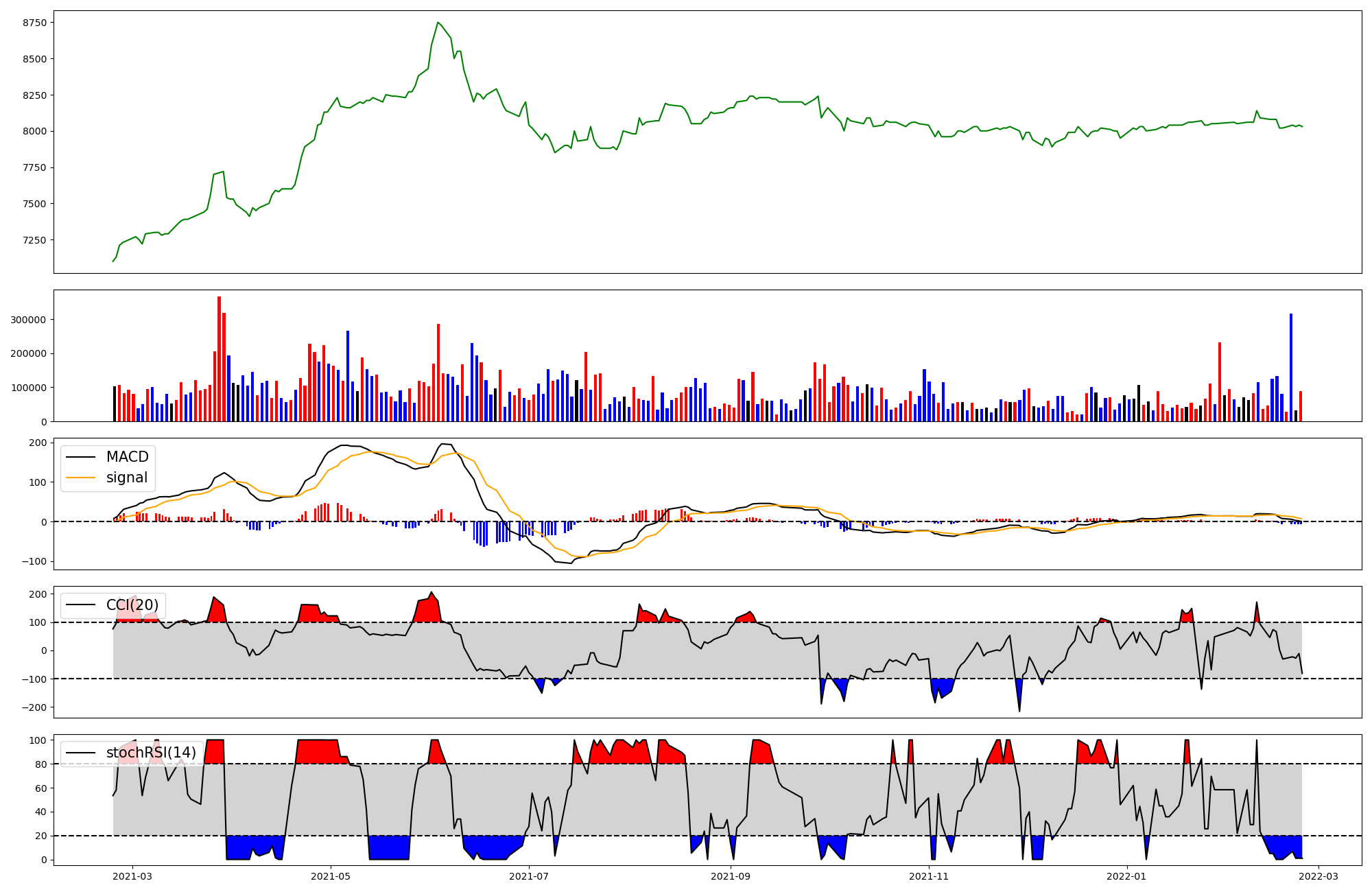Image resolution: width=1372 pixels, height=892 pixels.
Task: Select the 2022-03 date tick label
Action: coord(1318,876)
